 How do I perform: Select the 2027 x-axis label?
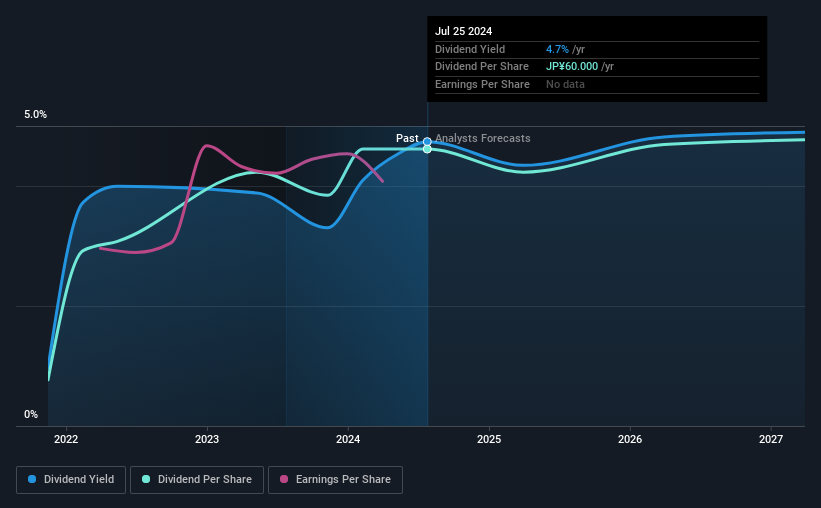coord(771,439)
